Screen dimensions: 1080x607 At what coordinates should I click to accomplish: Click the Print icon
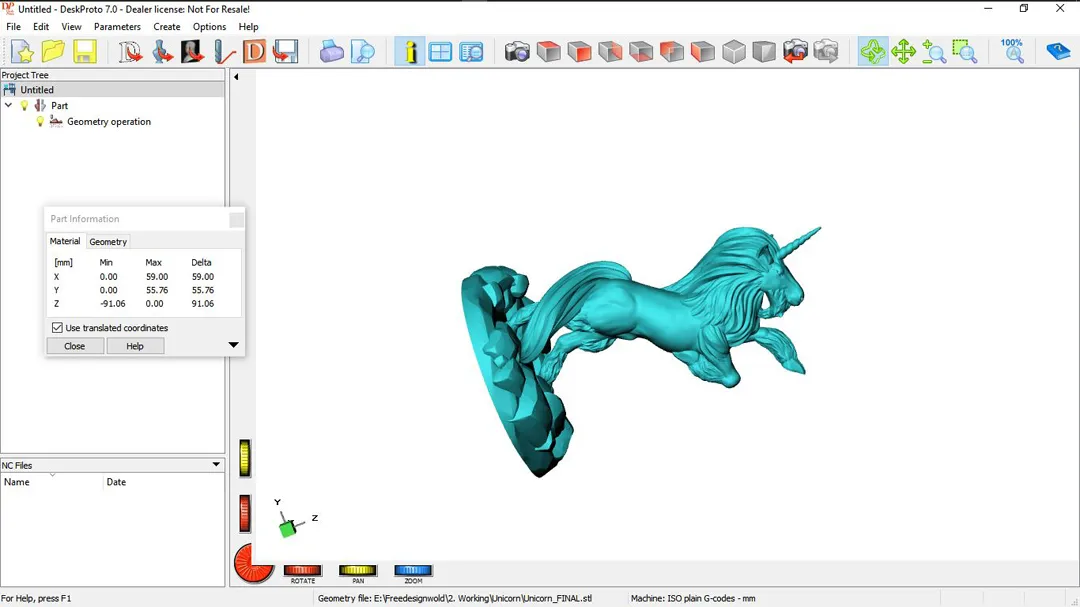click(x=331, y=52)
